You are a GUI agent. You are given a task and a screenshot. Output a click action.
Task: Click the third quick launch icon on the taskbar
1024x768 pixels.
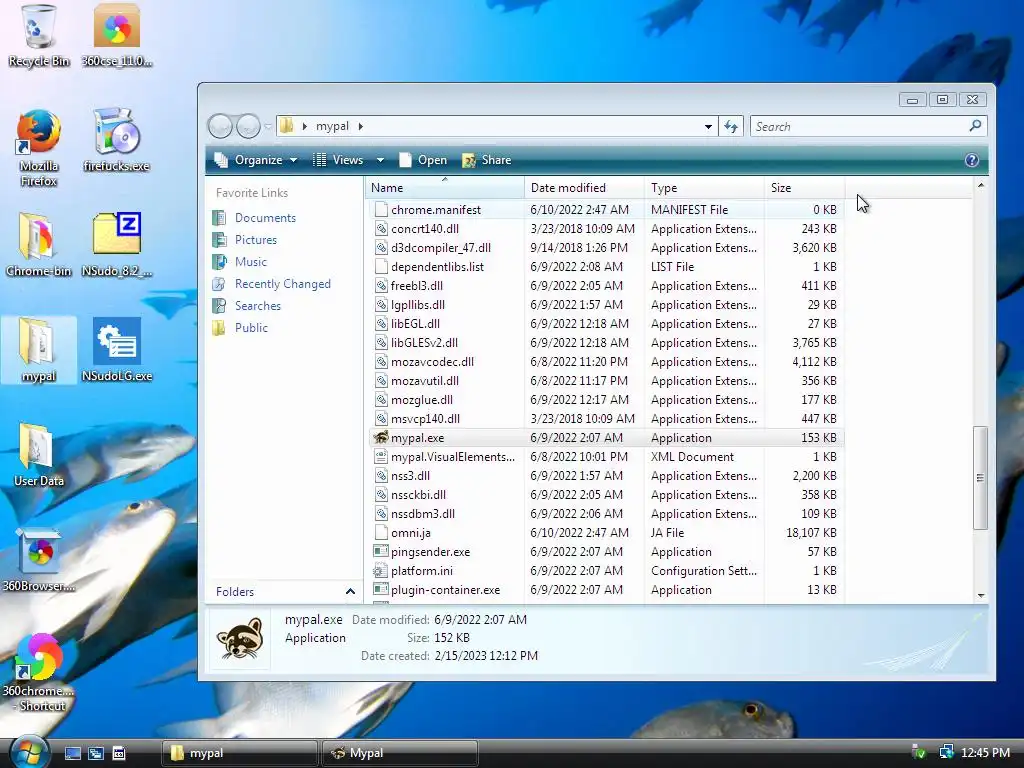(x=118, y=753)
